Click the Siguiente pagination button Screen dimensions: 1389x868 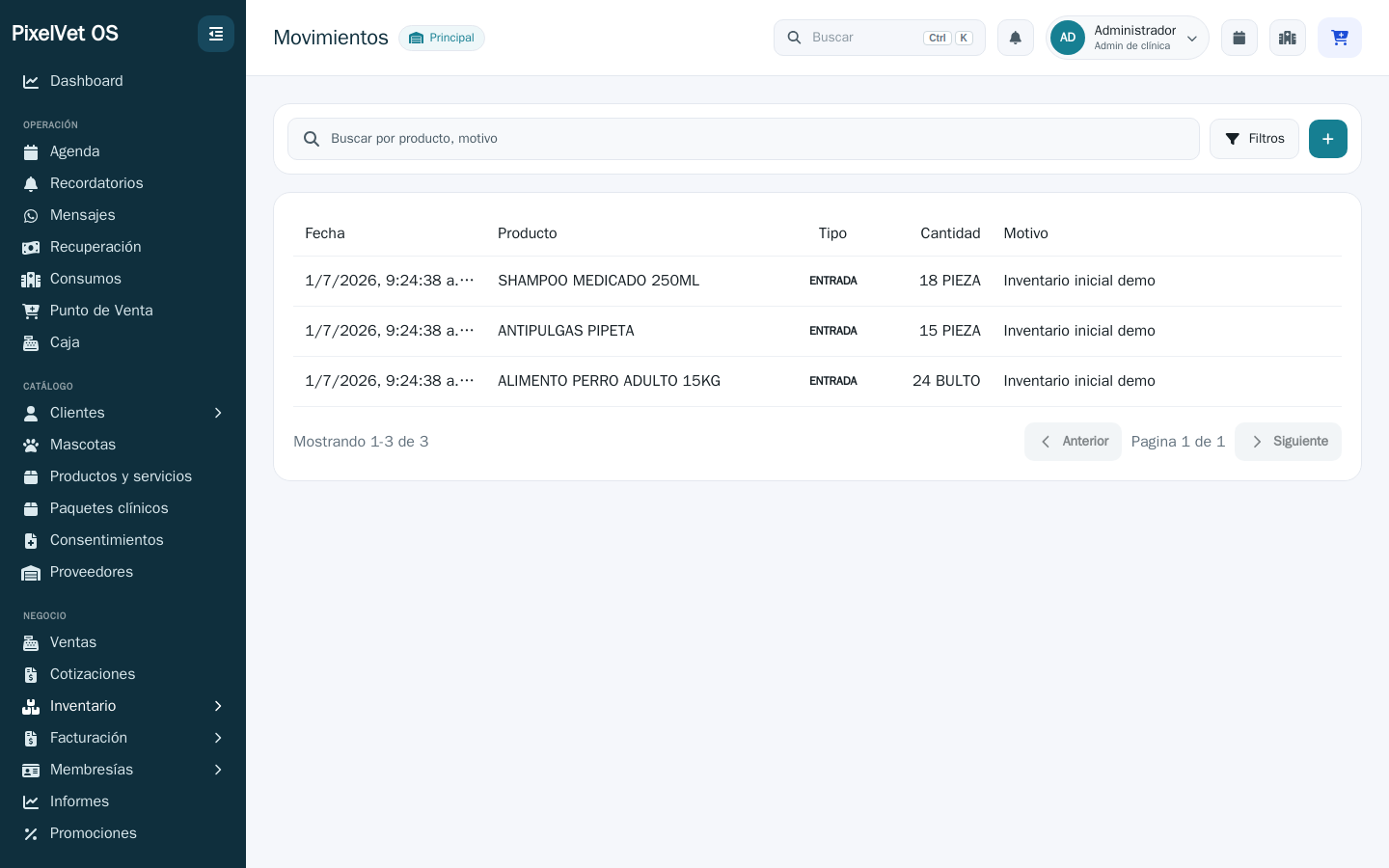(1288, 442)
